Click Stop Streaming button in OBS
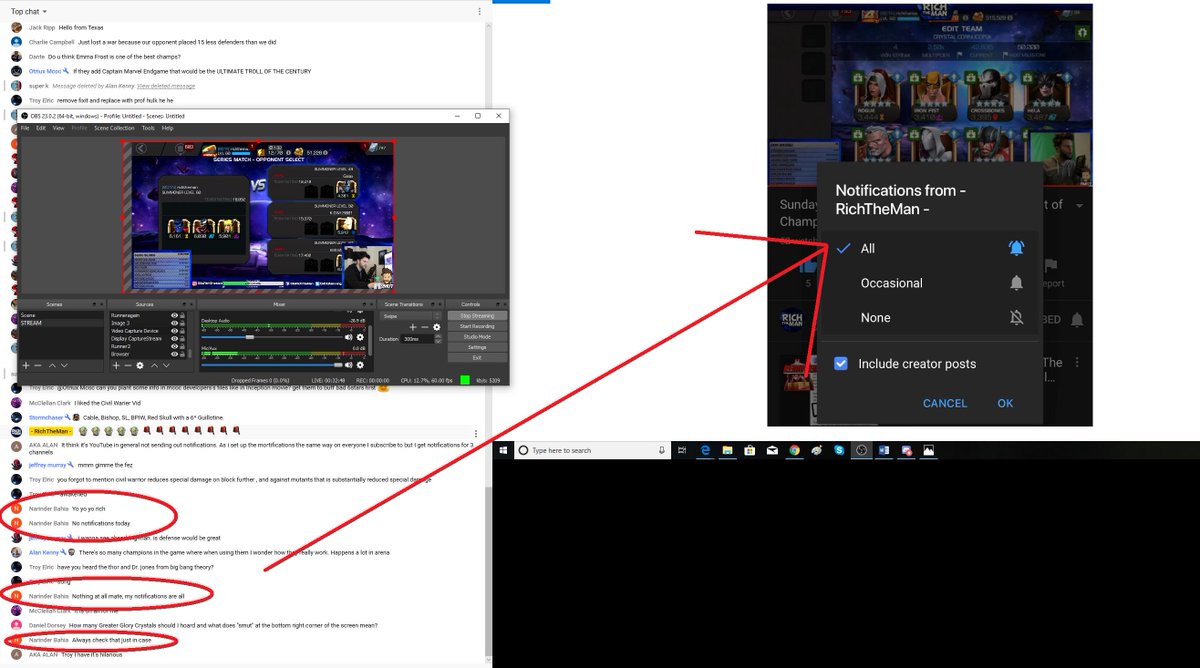This screenshot has width=1200, height=668. tap(477, 316)
